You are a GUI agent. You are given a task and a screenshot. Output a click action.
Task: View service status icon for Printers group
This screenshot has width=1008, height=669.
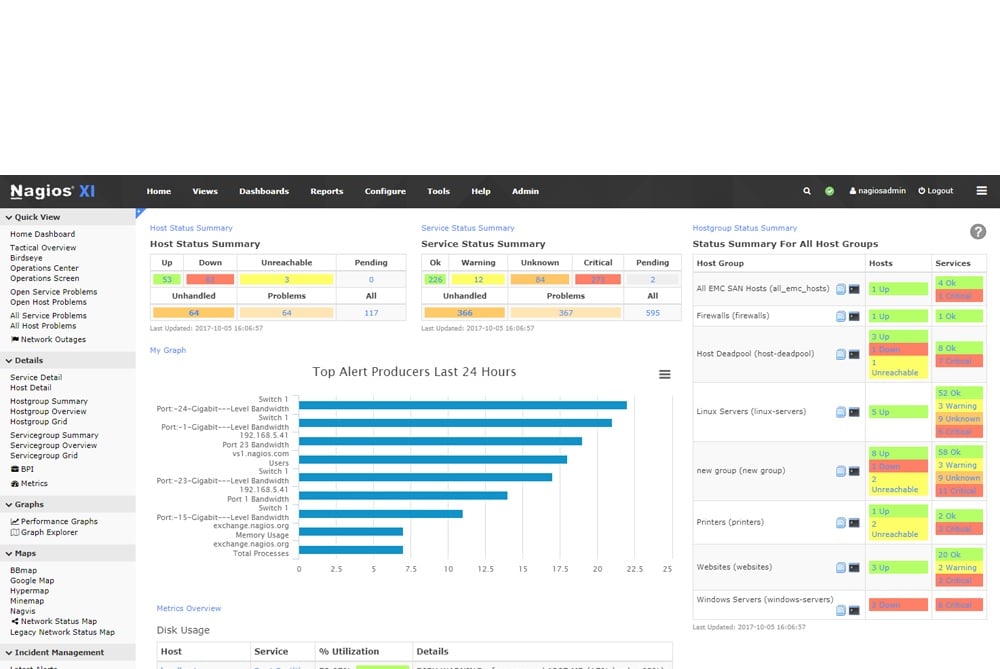click(x=840, y=522)
